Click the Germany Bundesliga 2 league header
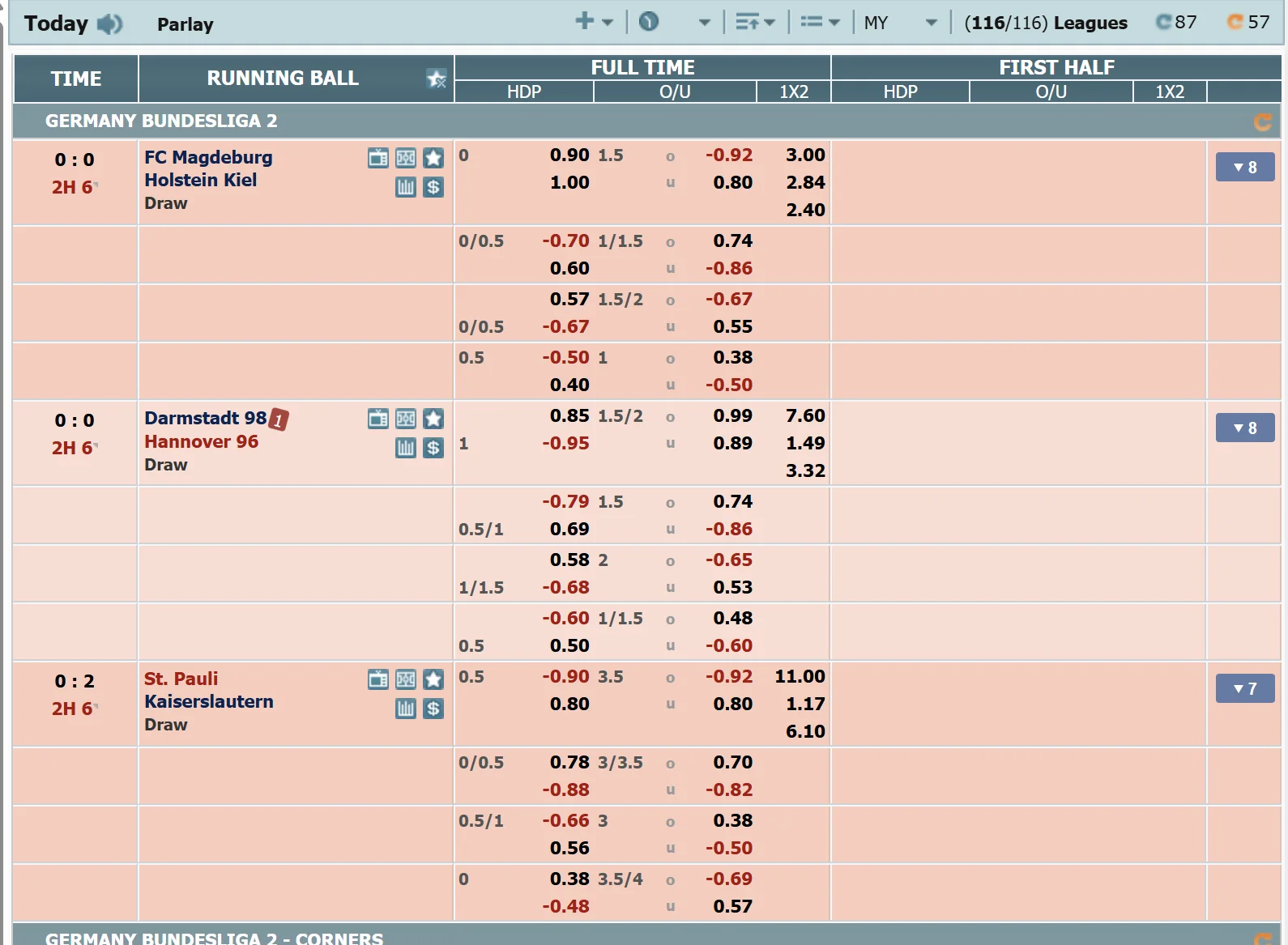 click(647, 121)
